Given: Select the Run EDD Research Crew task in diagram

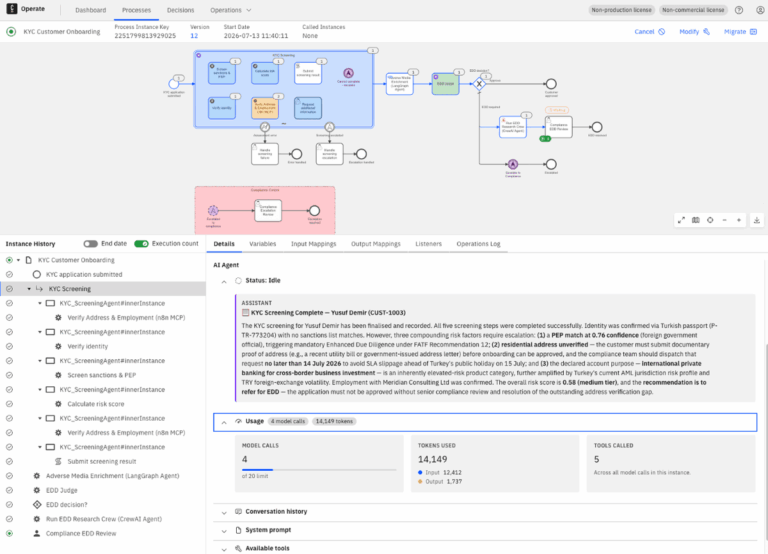Looking at the screenshot, I should [x=513, y=127].
